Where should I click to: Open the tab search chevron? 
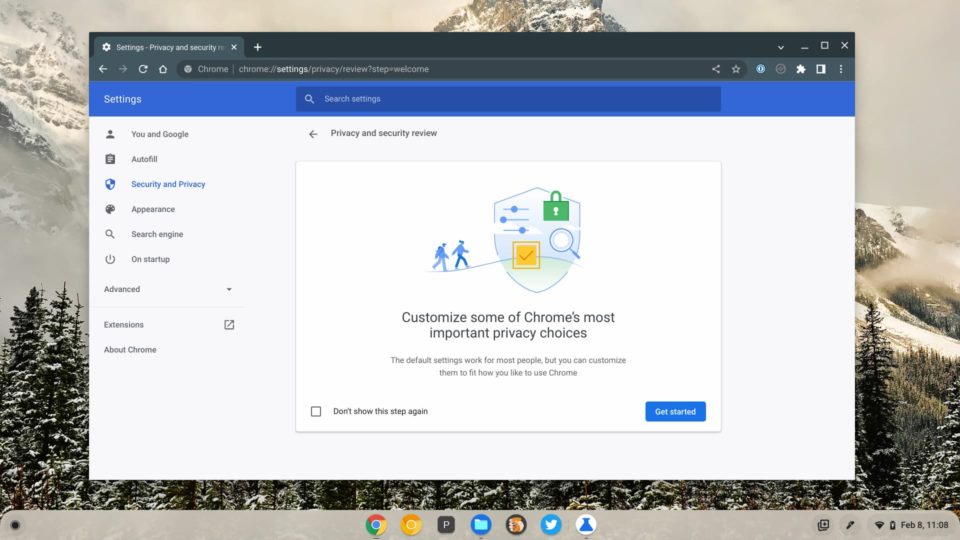781,47
